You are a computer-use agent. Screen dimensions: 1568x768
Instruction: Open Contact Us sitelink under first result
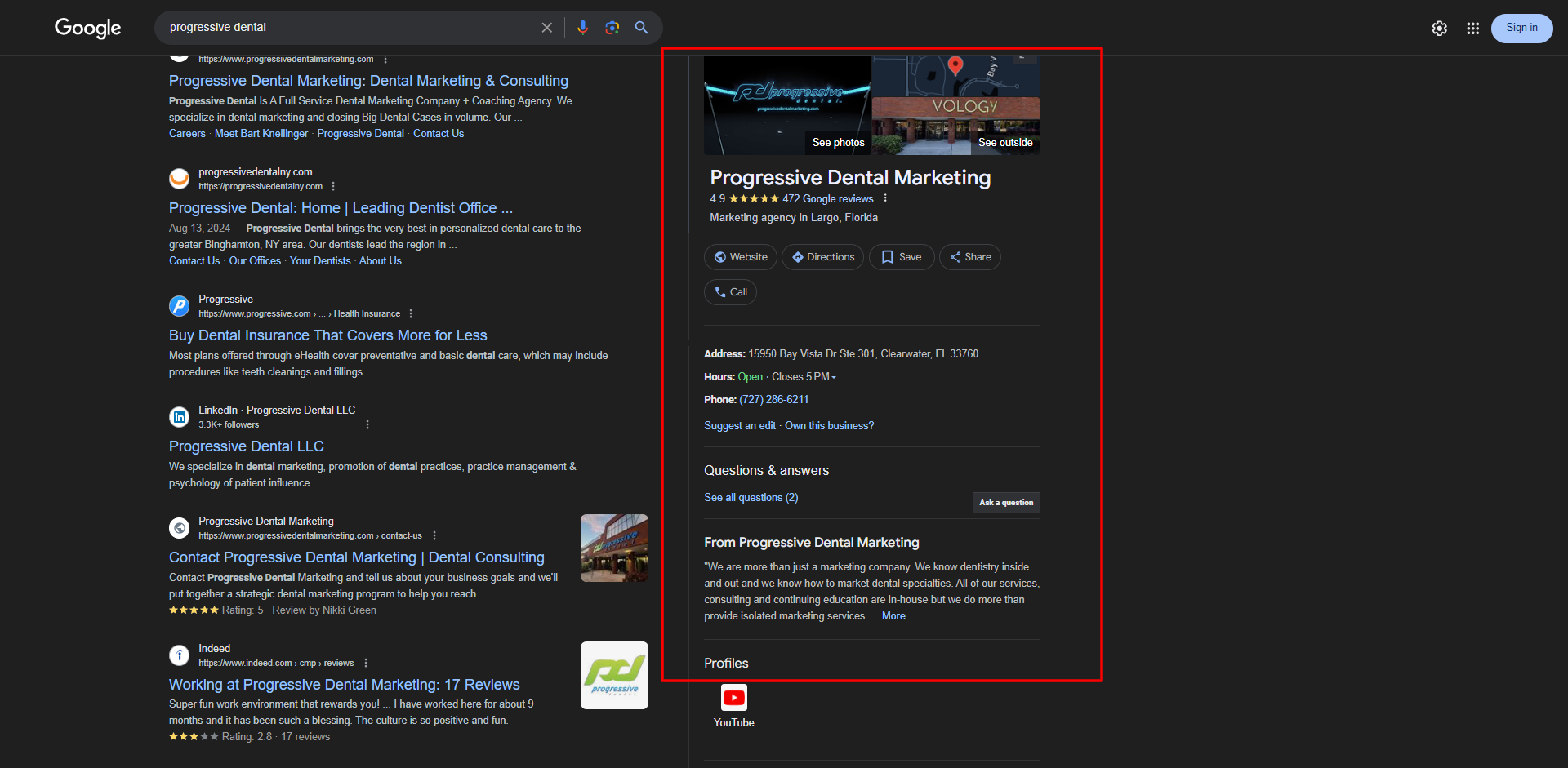pos(439,134)
